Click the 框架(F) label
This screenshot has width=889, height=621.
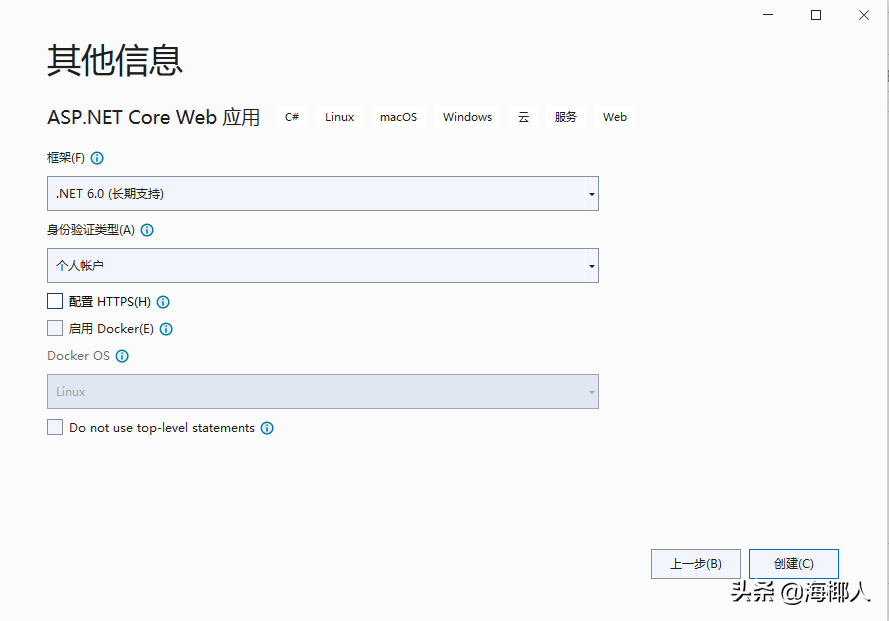point(66,158)
